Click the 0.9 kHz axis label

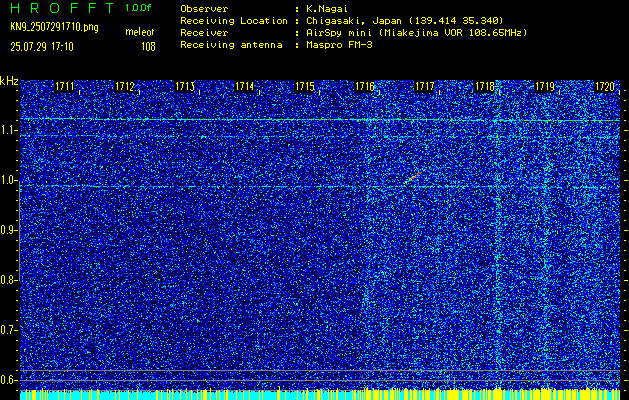click(7, 230)
